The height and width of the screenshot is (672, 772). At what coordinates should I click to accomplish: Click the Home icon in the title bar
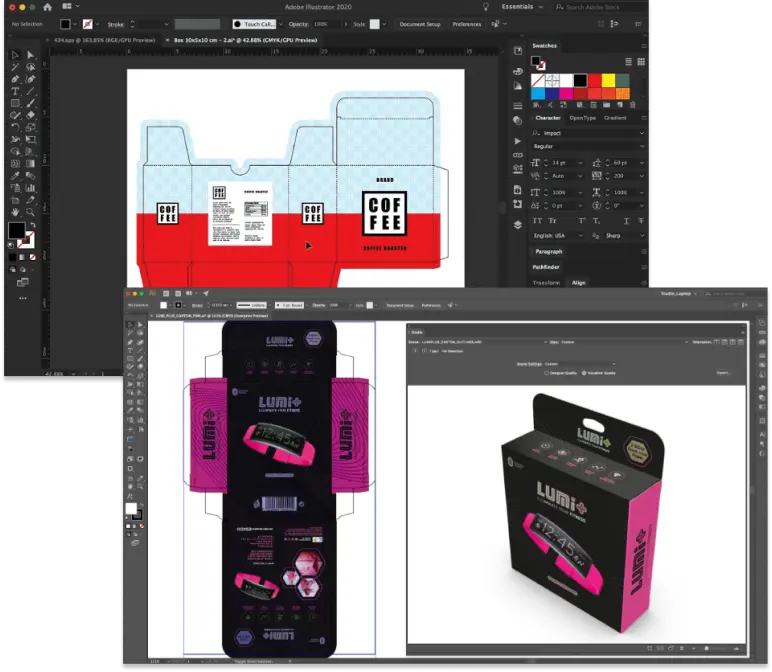click(46, 6)
